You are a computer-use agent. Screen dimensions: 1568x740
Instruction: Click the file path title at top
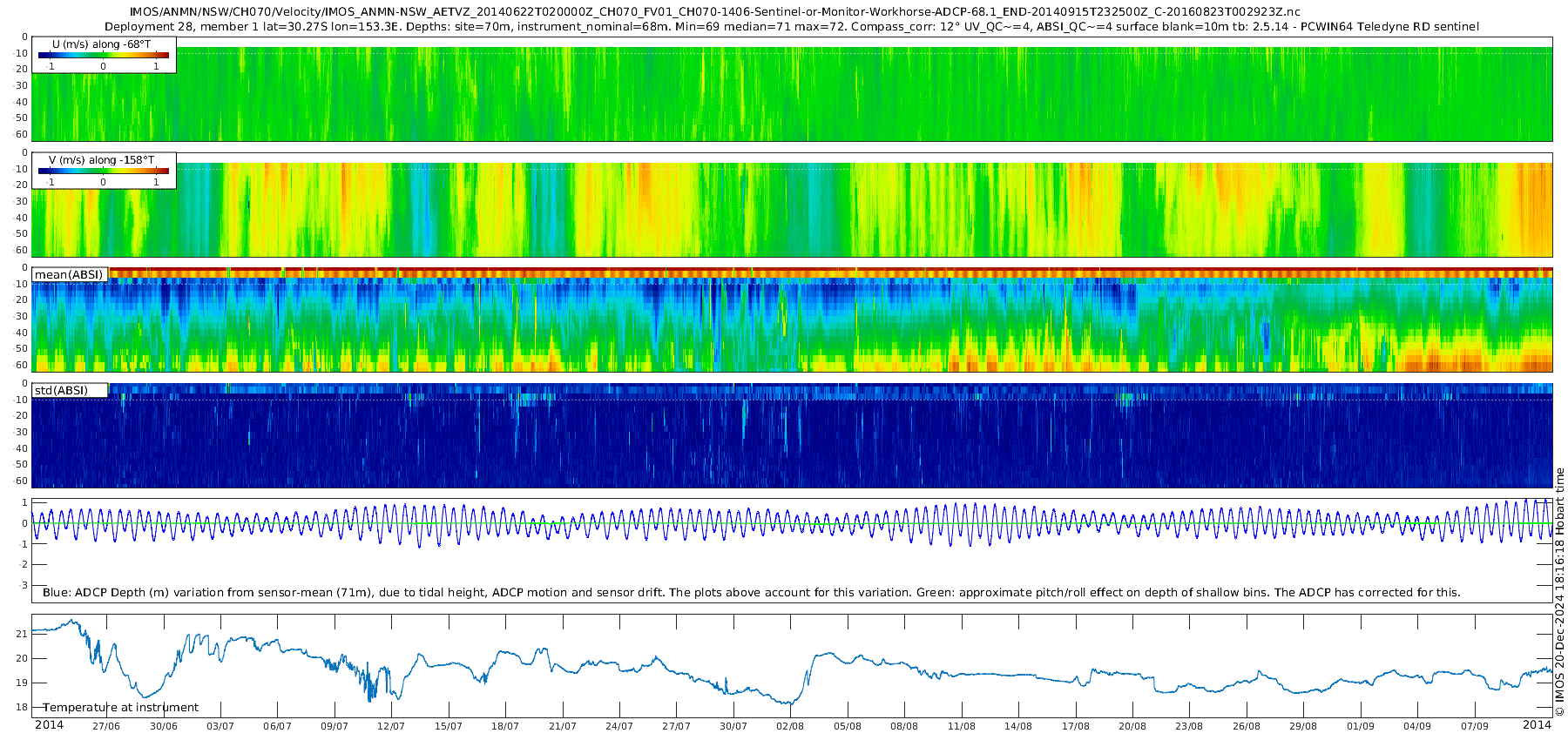click(x=714, y=12)
